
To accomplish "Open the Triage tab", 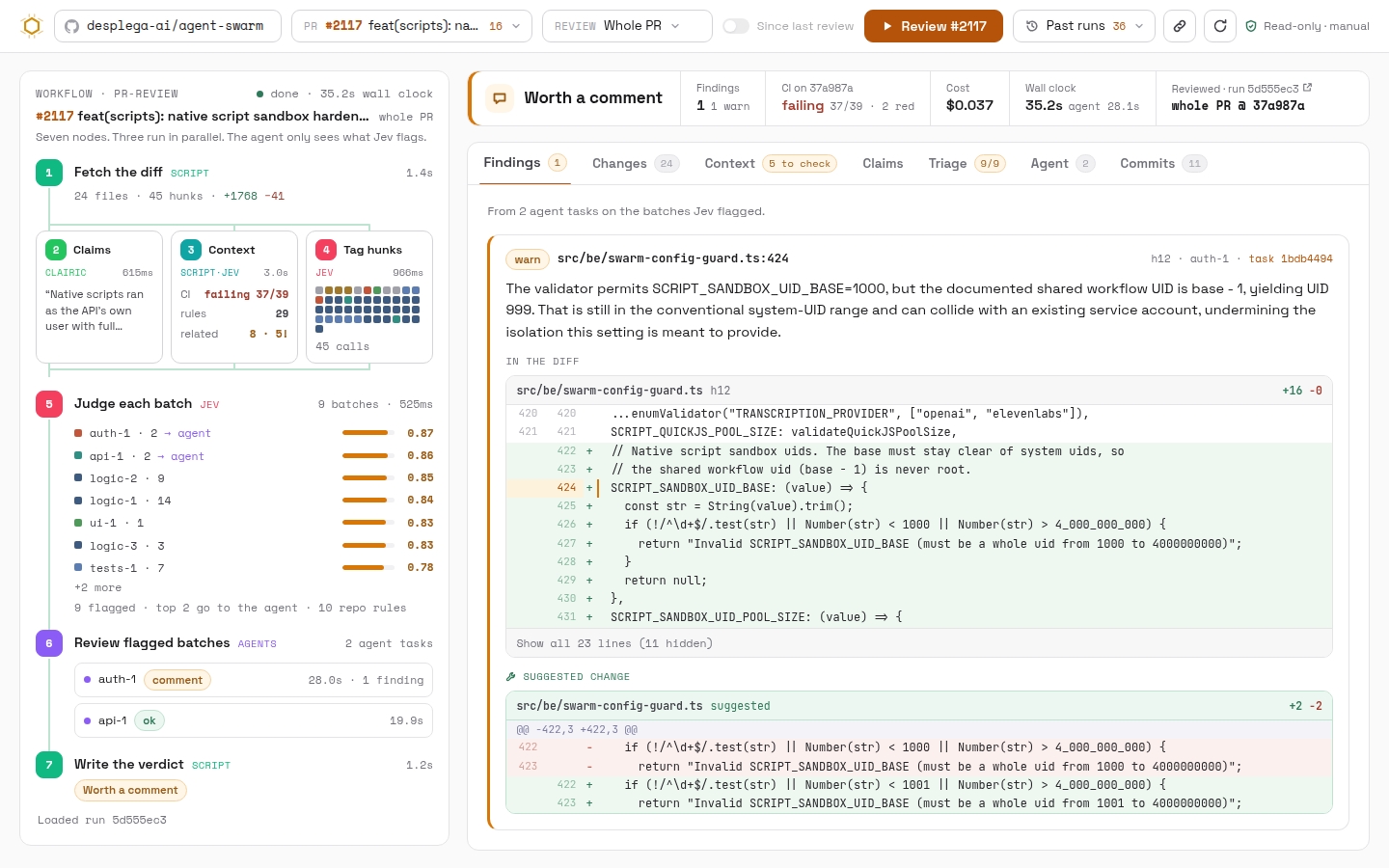I will pos(967,164).
